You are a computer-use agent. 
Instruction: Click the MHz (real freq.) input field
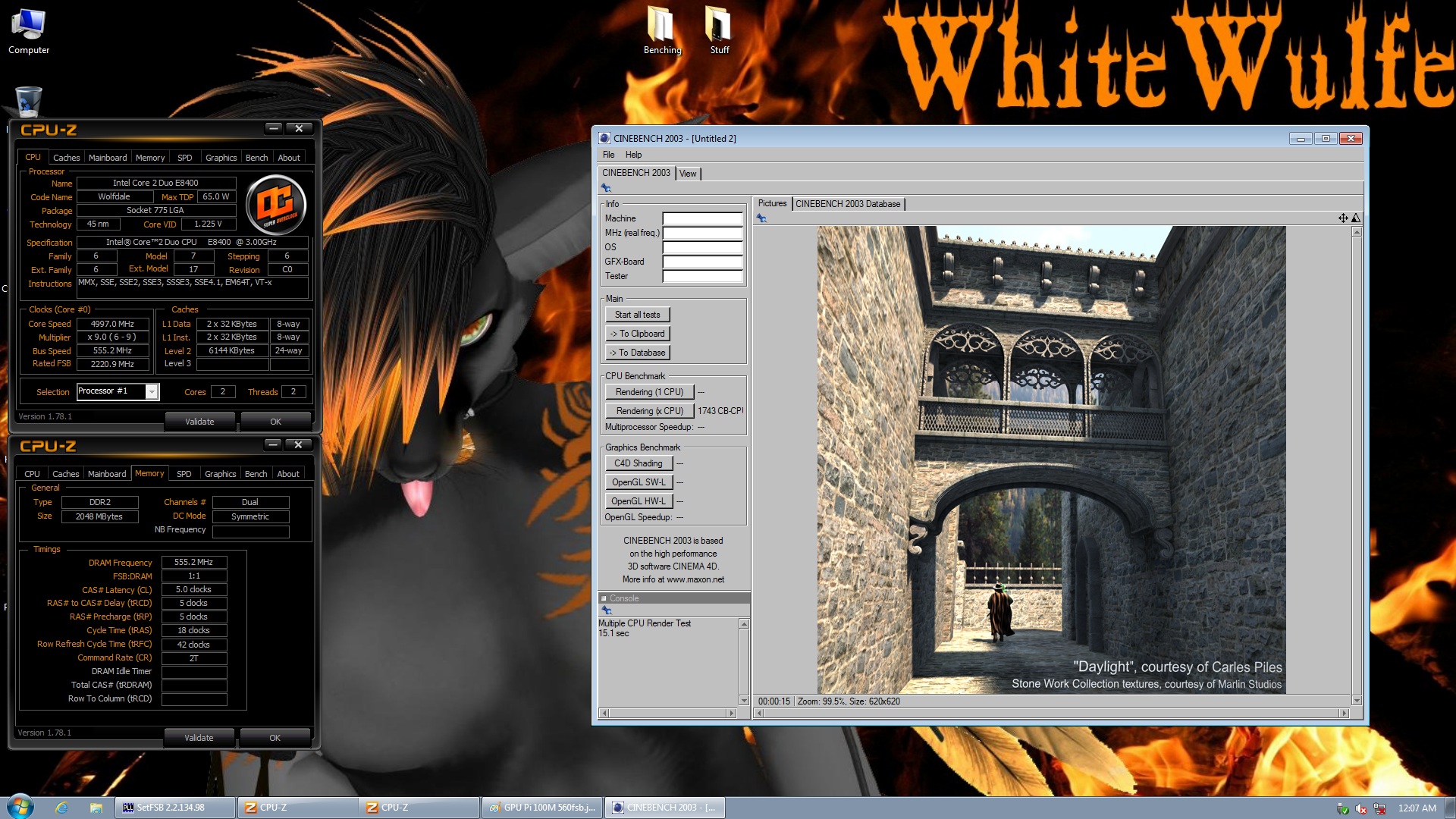point(702,233)
